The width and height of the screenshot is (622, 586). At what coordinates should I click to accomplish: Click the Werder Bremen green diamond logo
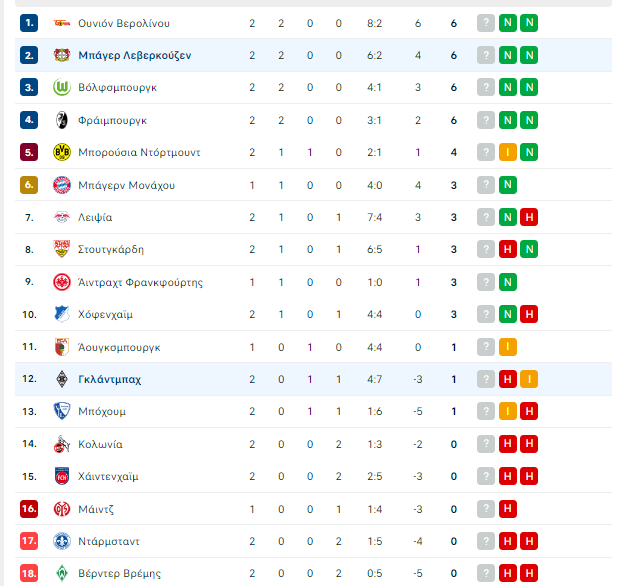(x=62, y=573)
